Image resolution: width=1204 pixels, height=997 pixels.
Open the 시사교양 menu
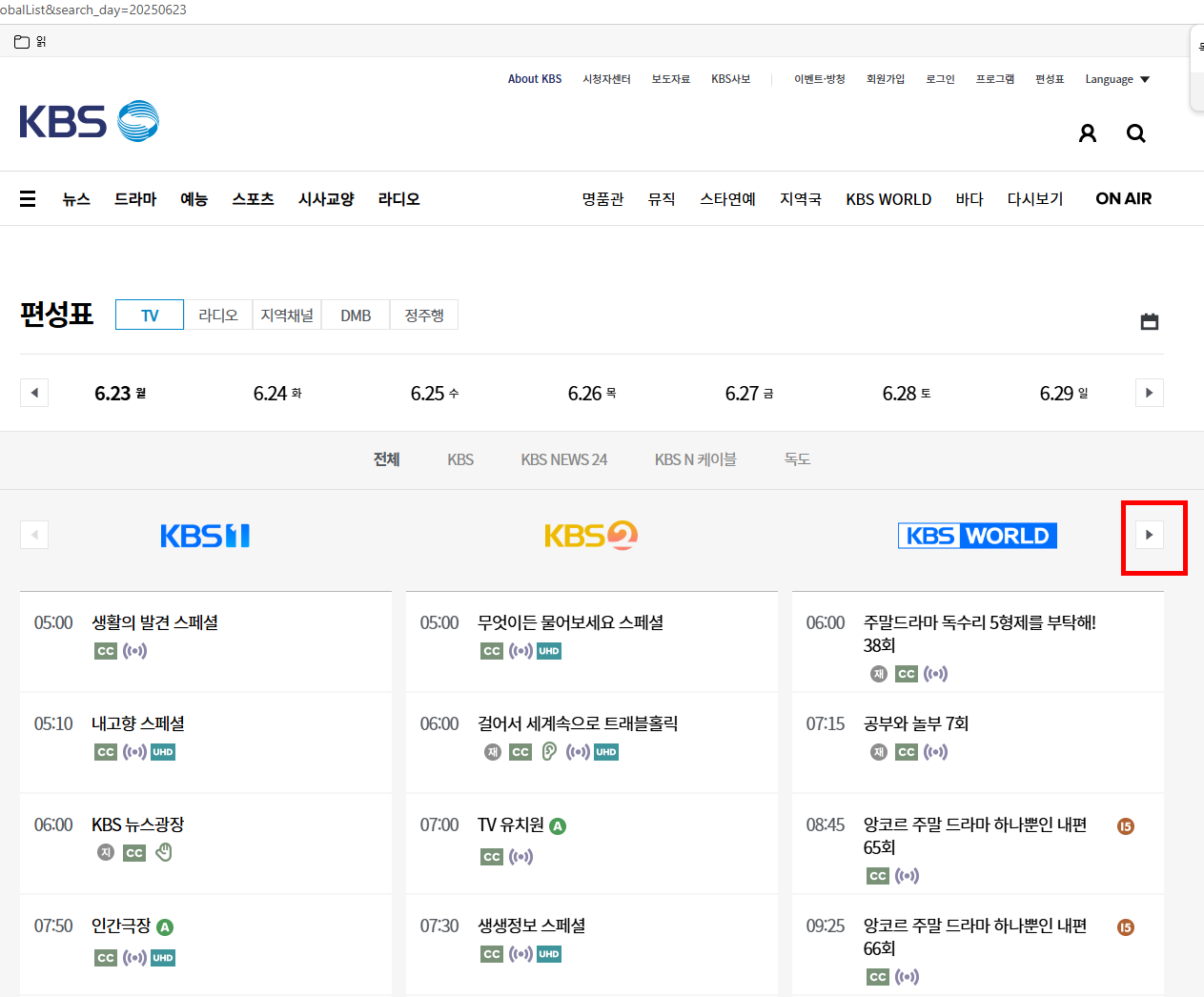(326, 199)
